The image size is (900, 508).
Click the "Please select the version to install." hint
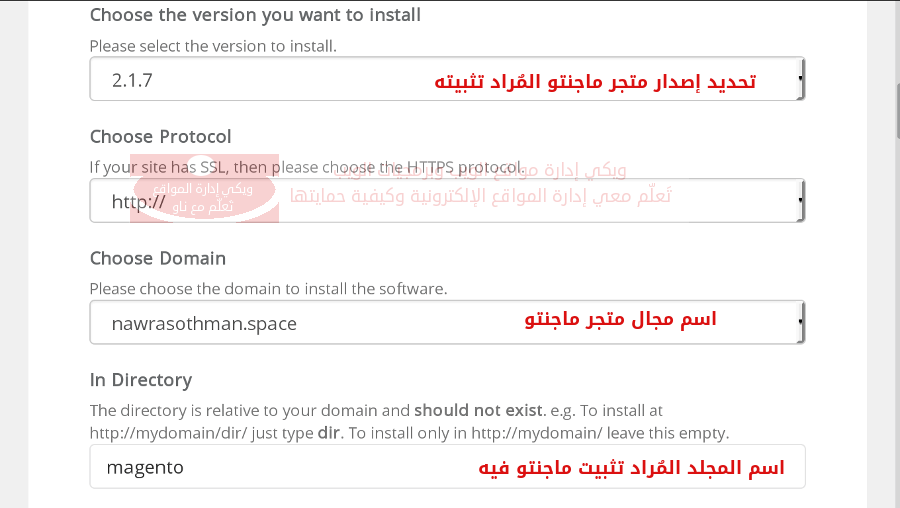pos(213,46)
